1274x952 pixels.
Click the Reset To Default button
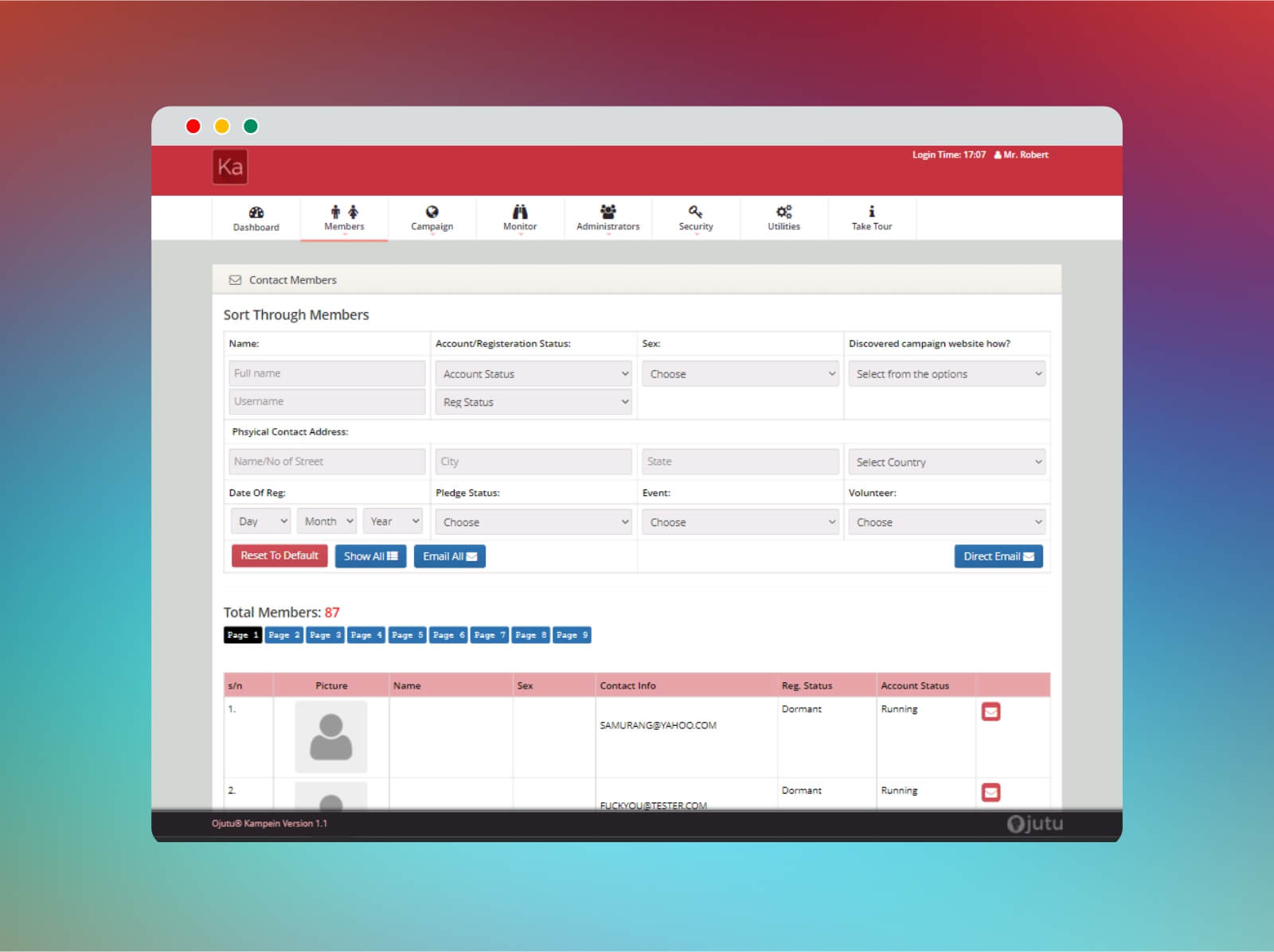click(279, 556)
